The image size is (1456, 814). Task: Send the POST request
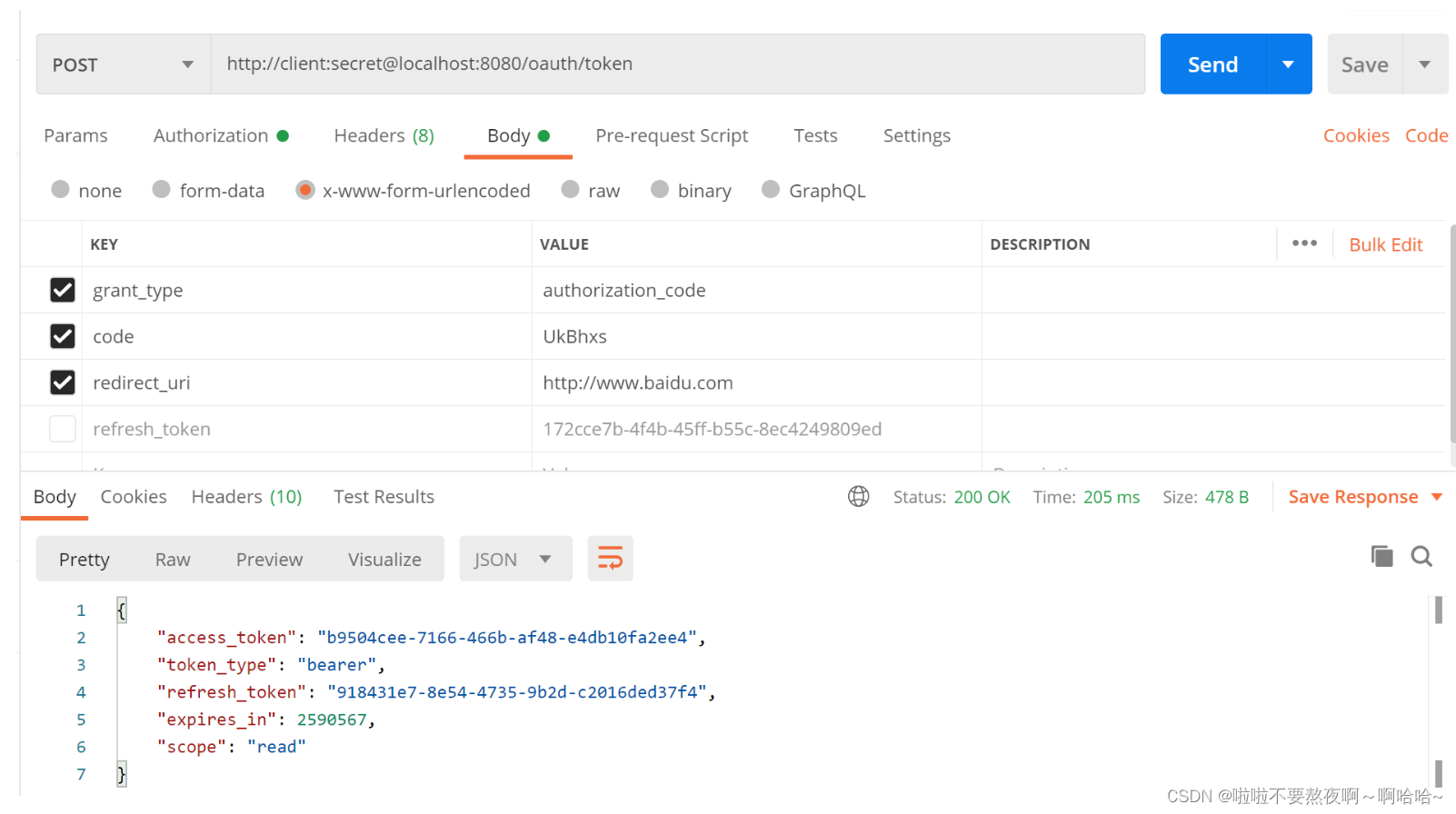click(1212, 65)
